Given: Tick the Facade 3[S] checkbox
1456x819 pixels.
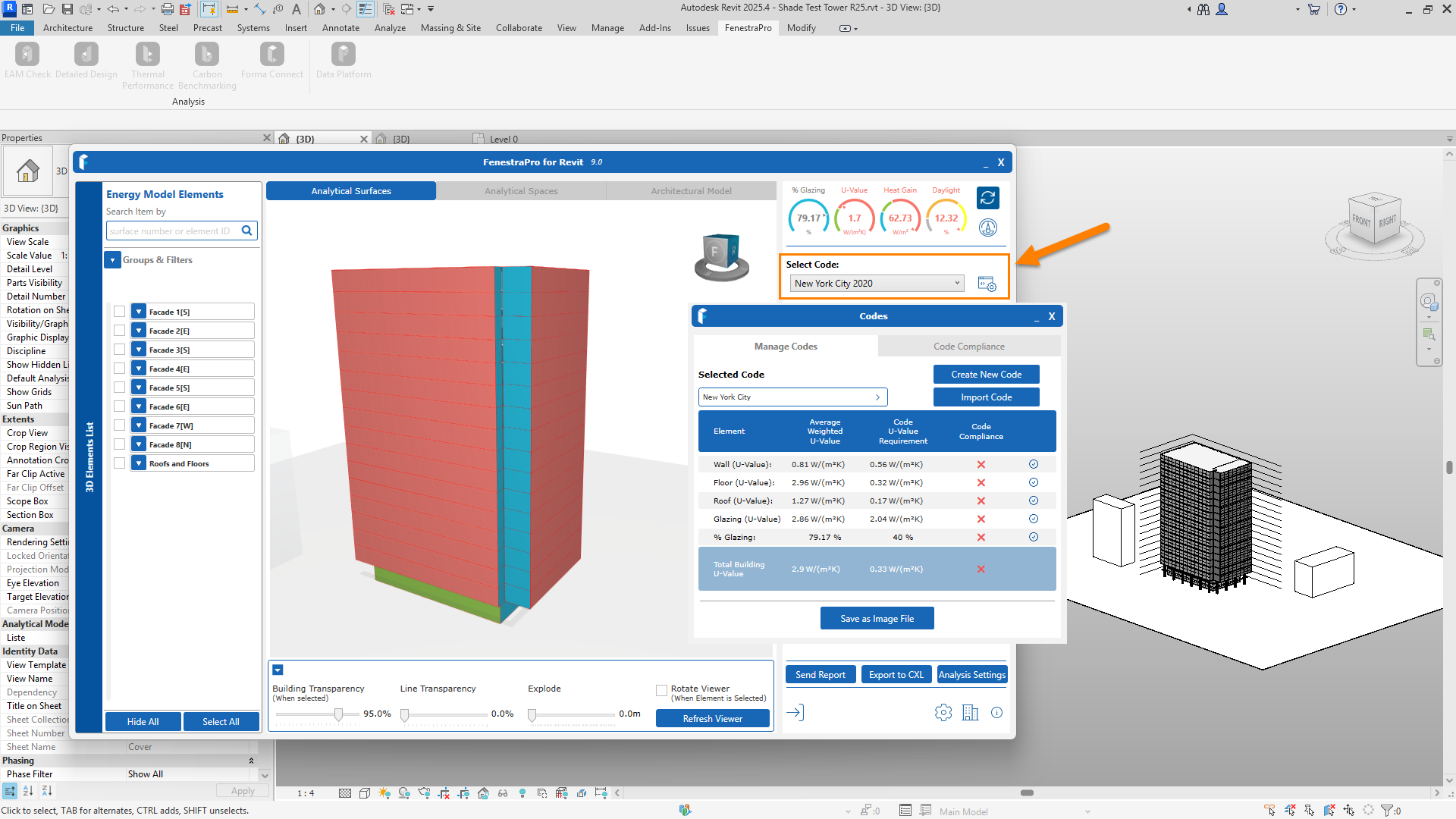Looking at the screenshot, I should [x=119, y=350].
